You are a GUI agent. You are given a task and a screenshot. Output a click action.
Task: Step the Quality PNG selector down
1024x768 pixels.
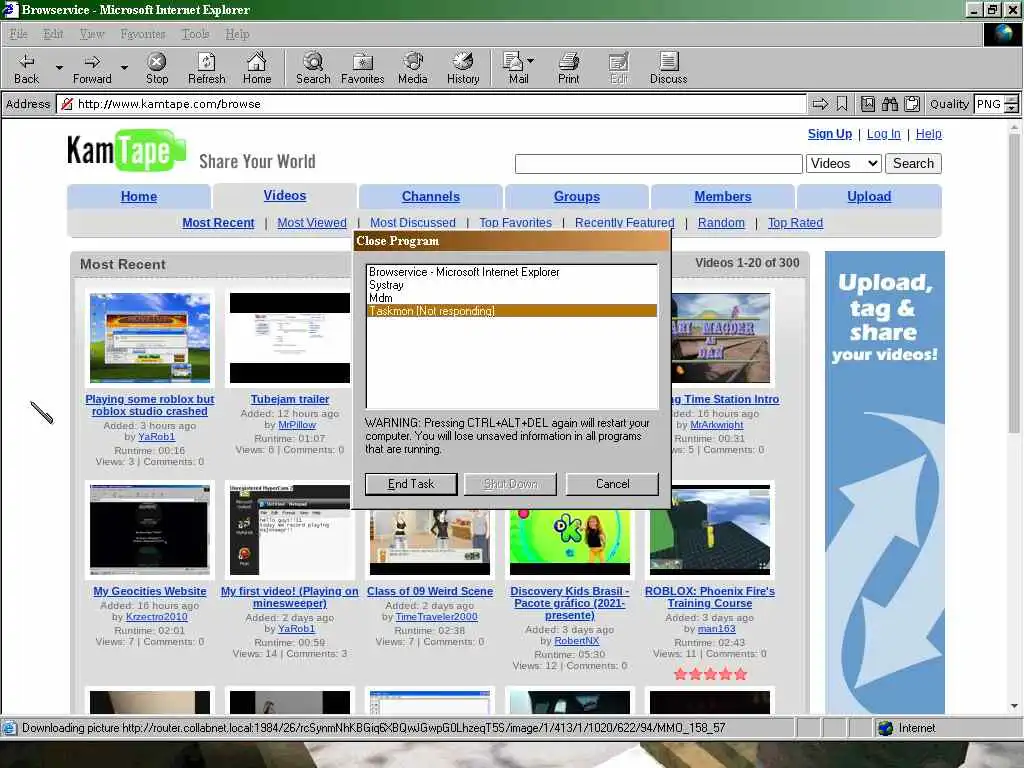coord(1012,108)
